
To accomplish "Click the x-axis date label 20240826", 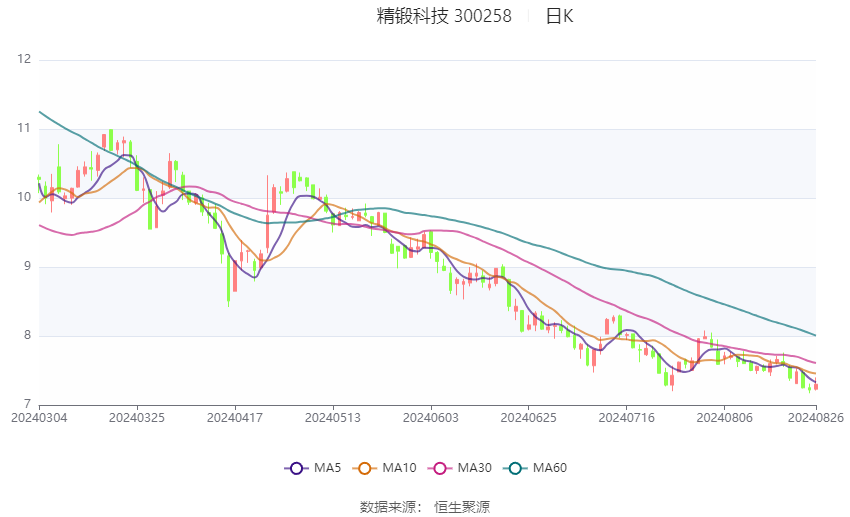I will tap(816, 418).
